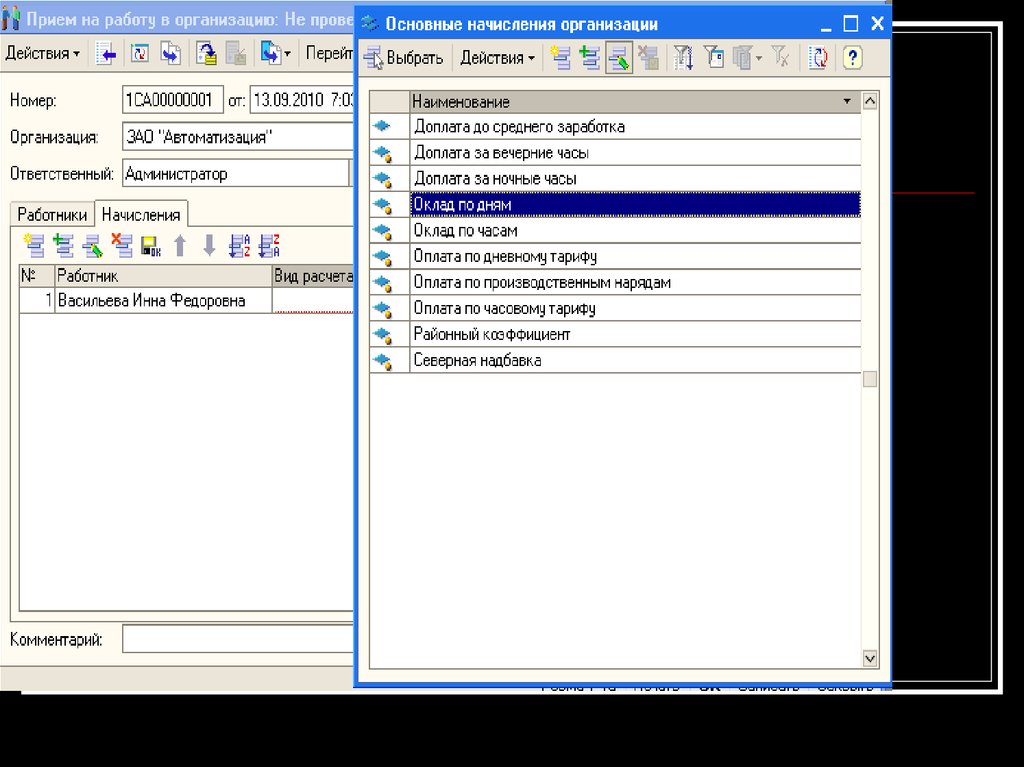Click Васильева Инна Федоровна table row
1024x767 pixels.
click(x=151, y=300)
